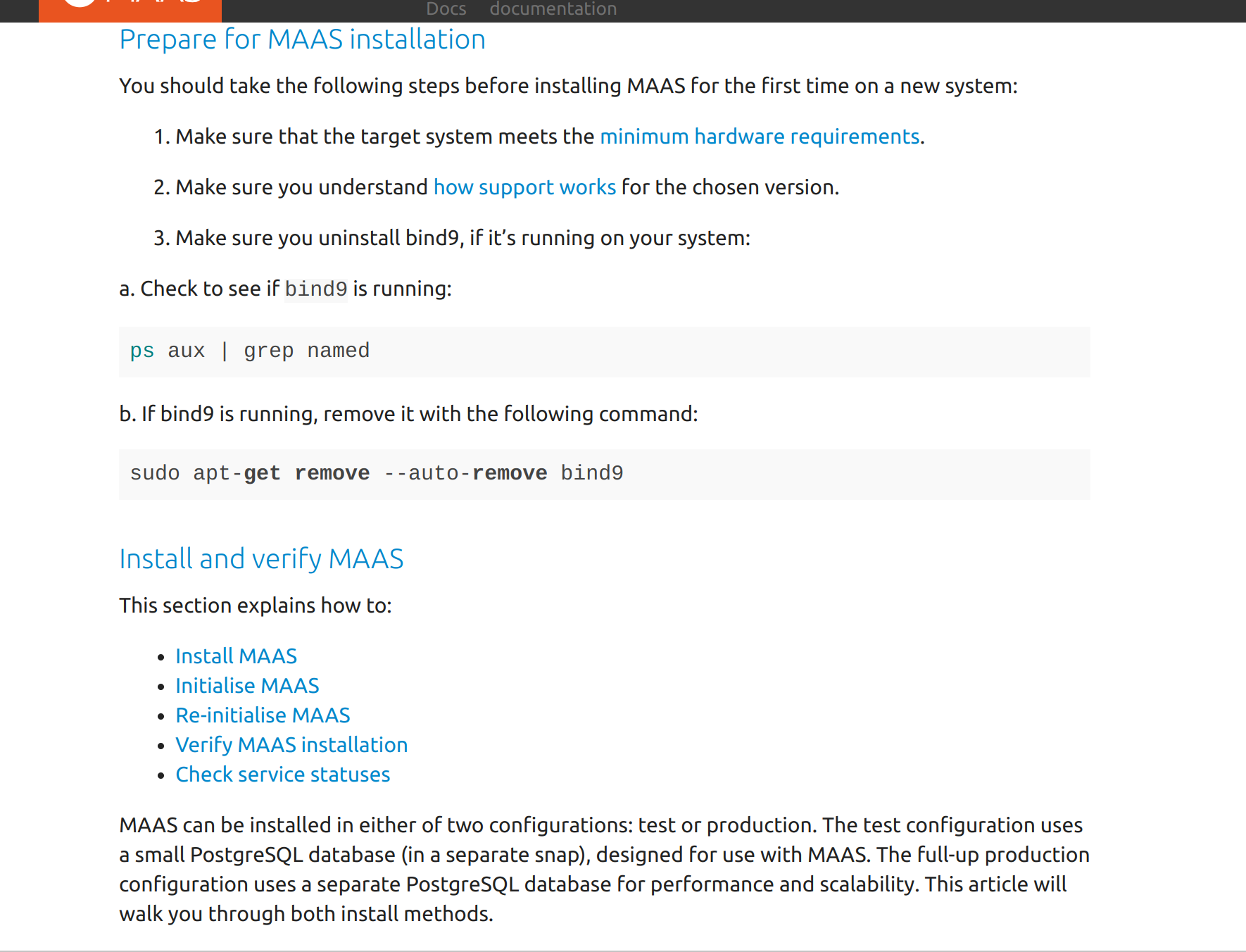The width and height of the screenshot is (1246, 952).
Task: Click the paragraph about test or production configurations
Action: click(604, 869)
